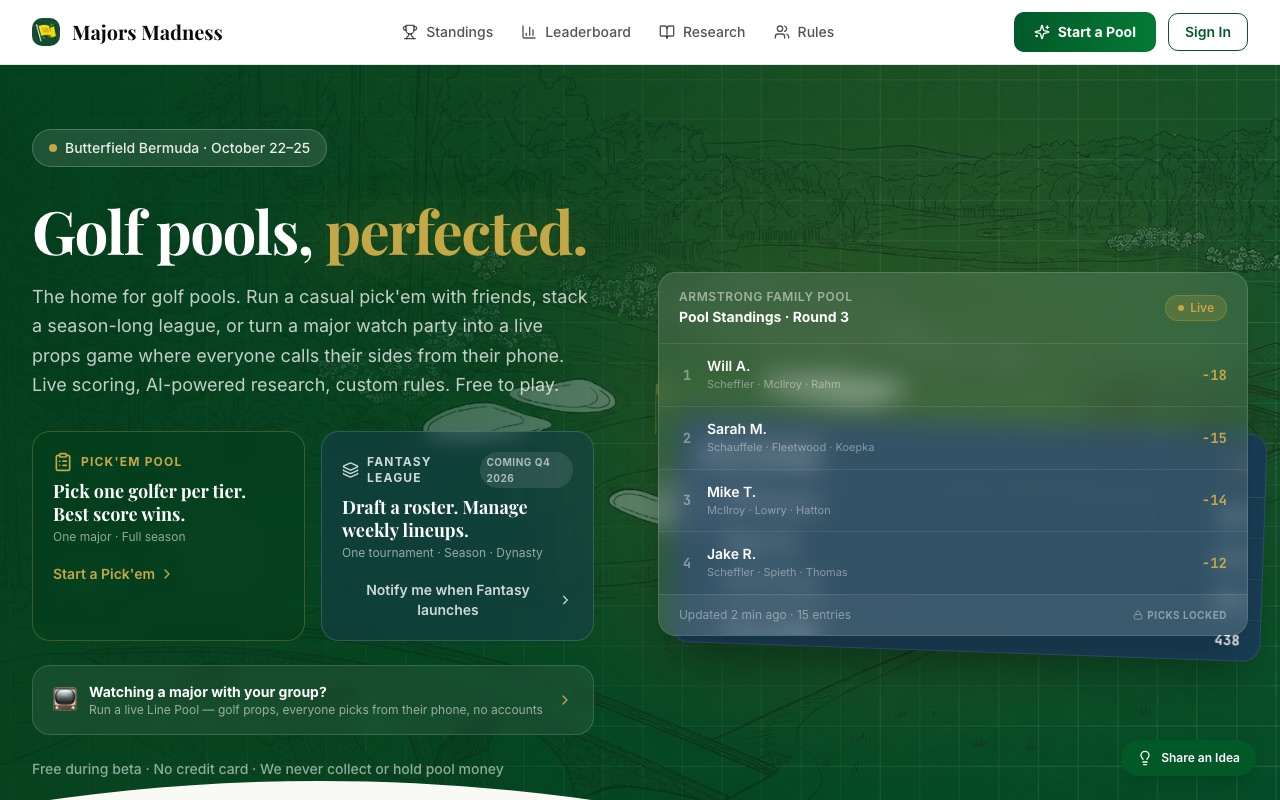Click the open book icon beside Research
Image resolution: width=1280 pixels, height=800 pixels.
coord(667,32)
